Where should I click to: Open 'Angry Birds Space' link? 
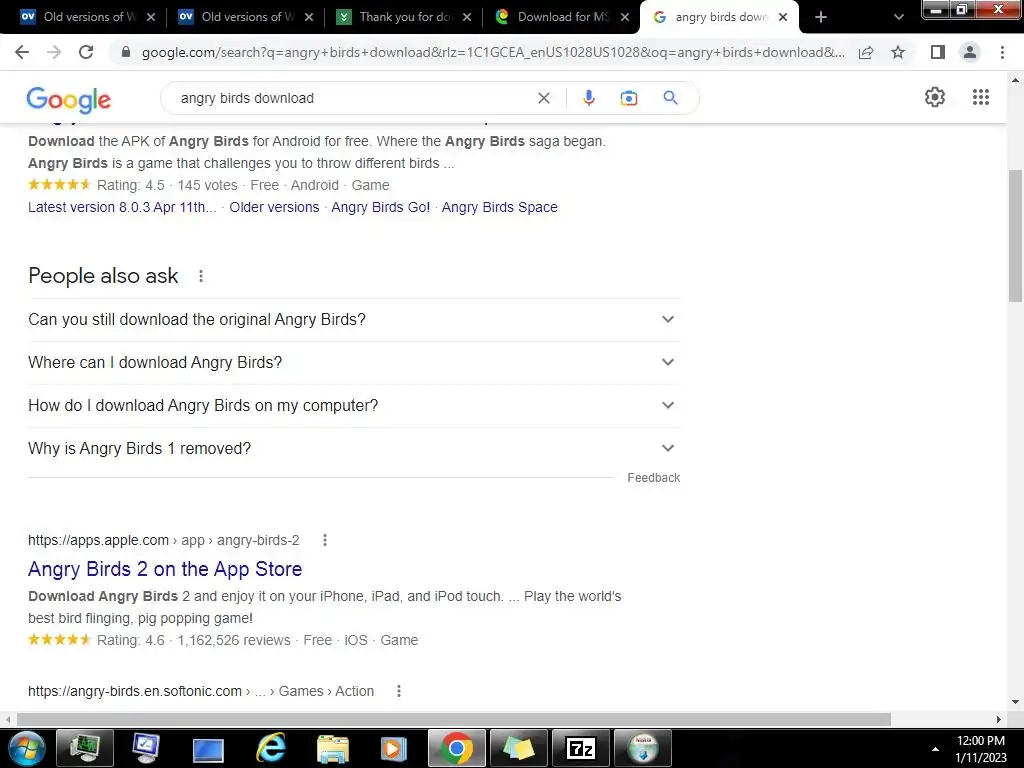point(500,208)
